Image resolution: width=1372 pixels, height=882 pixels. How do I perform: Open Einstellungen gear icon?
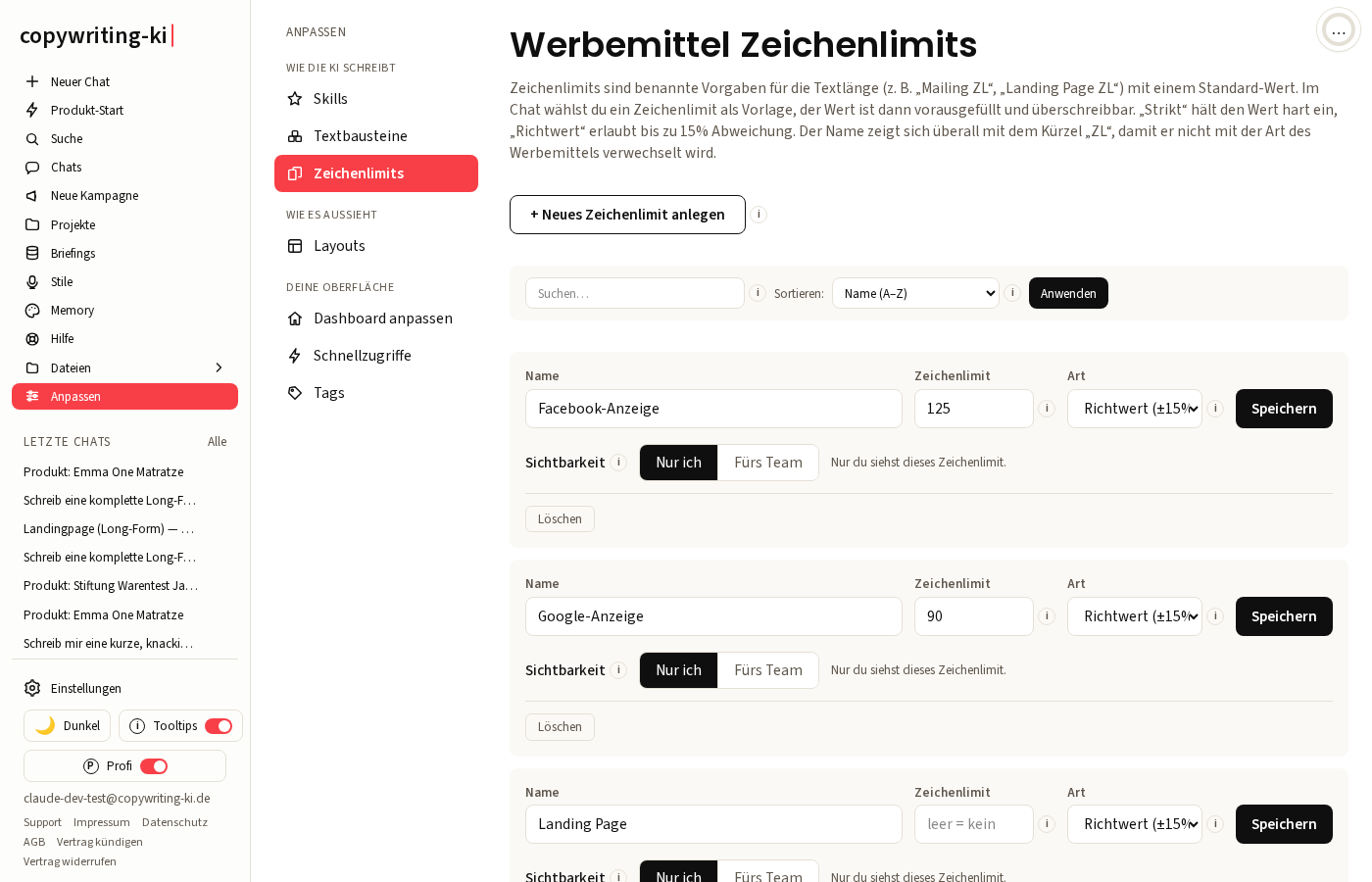point(32,688)
